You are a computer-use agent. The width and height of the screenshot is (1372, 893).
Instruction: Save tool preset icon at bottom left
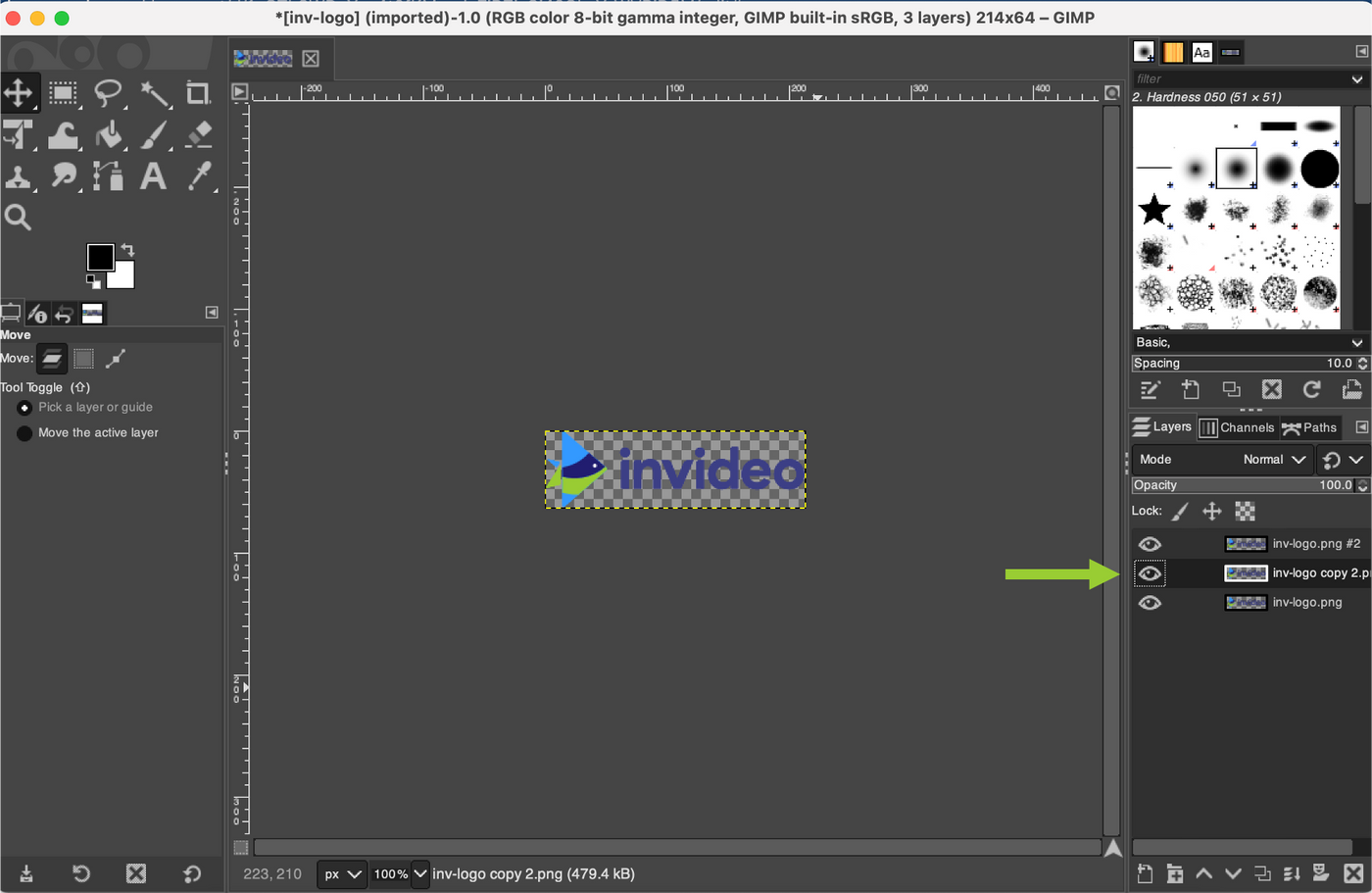[26, 873]
